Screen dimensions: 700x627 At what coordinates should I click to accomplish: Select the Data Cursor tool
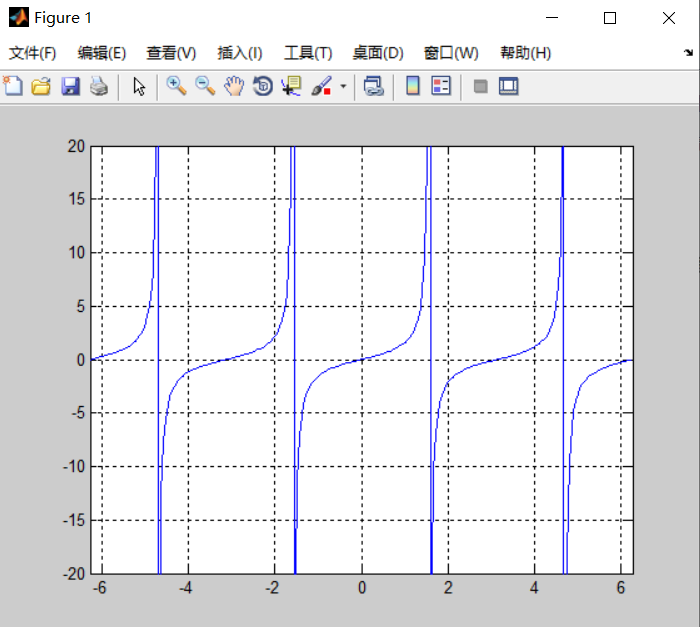(292, 86)
